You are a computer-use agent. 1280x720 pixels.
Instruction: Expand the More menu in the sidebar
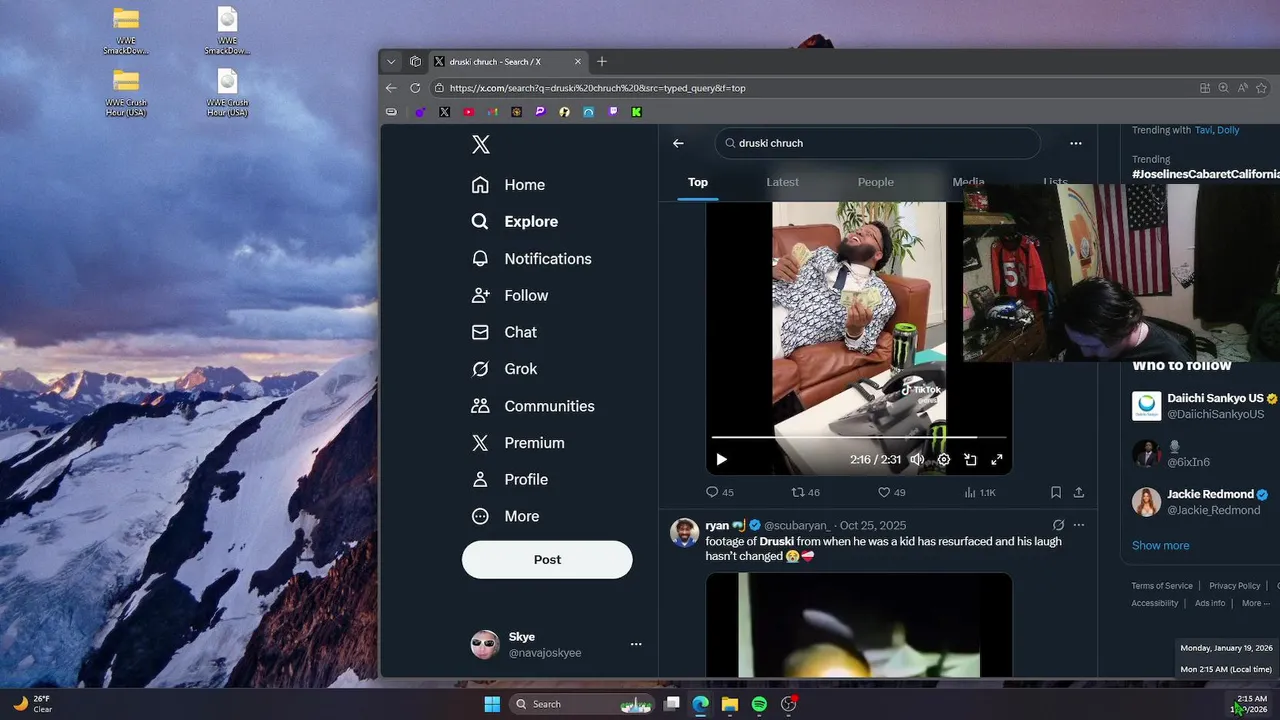(505, 517)
